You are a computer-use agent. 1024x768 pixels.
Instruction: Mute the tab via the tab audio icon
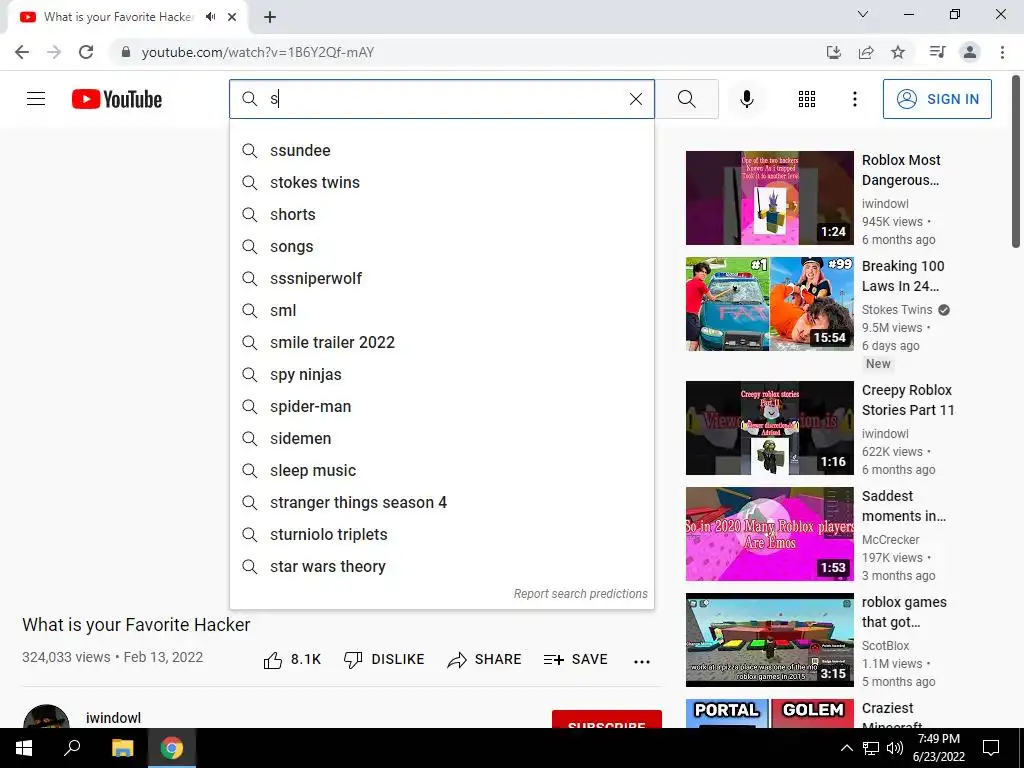coord(210,17)
